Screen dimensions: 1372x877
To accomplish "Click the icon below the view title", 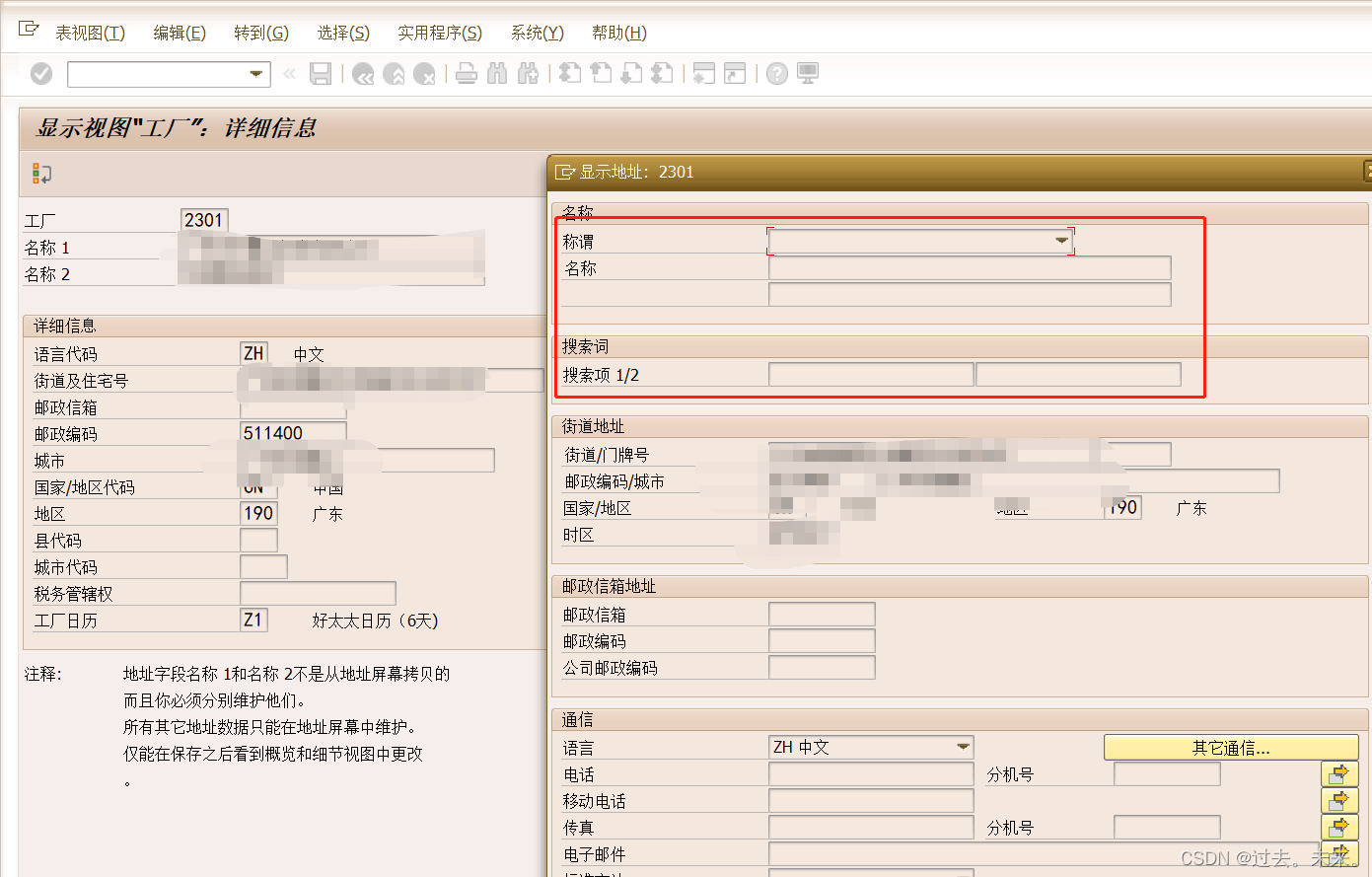I will [41, 175].
